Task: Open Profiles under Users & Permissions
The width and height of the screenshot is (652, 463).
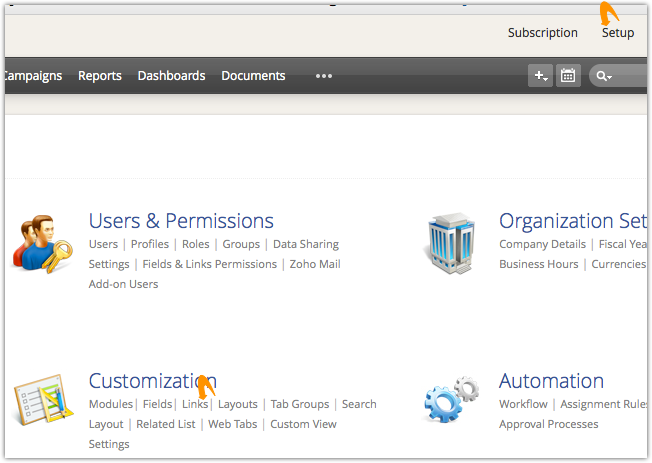Action: (150, 244)
